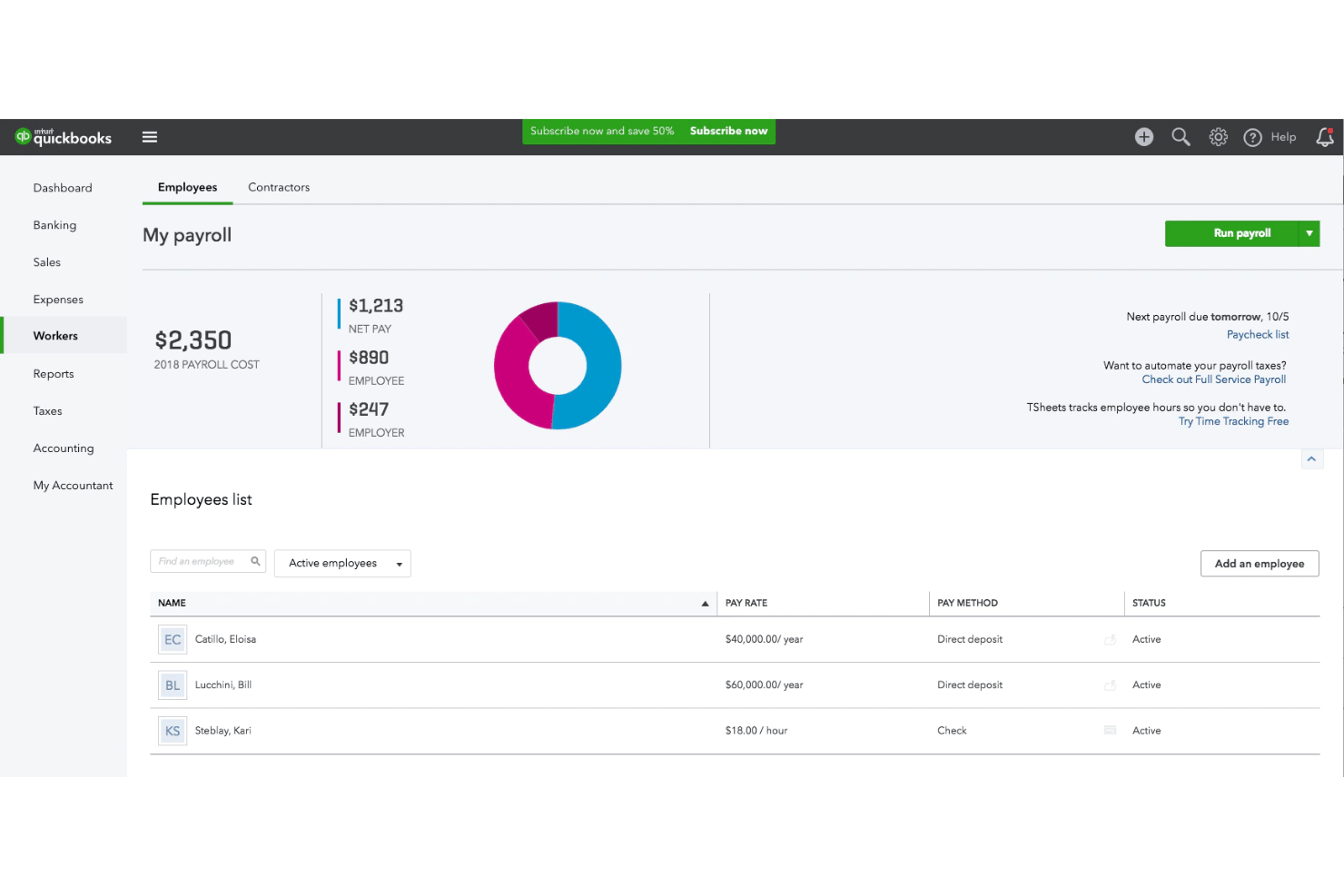The width and height of the screenshot is (1344, 896).
Task: Click the Help text in header
Action: click(1283, 137)
